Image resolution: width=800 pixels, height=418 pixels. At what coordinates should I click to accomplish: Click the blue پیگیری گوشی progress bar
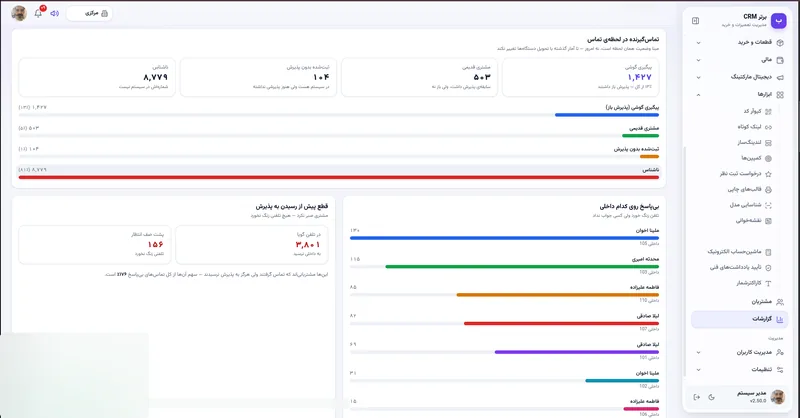tap(607, 115)
